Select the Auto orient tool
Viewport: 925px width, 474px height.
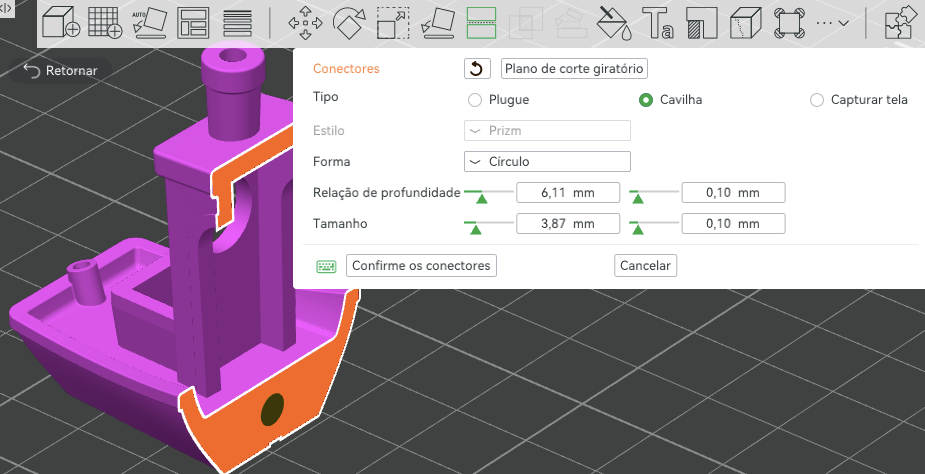point(150,22)
